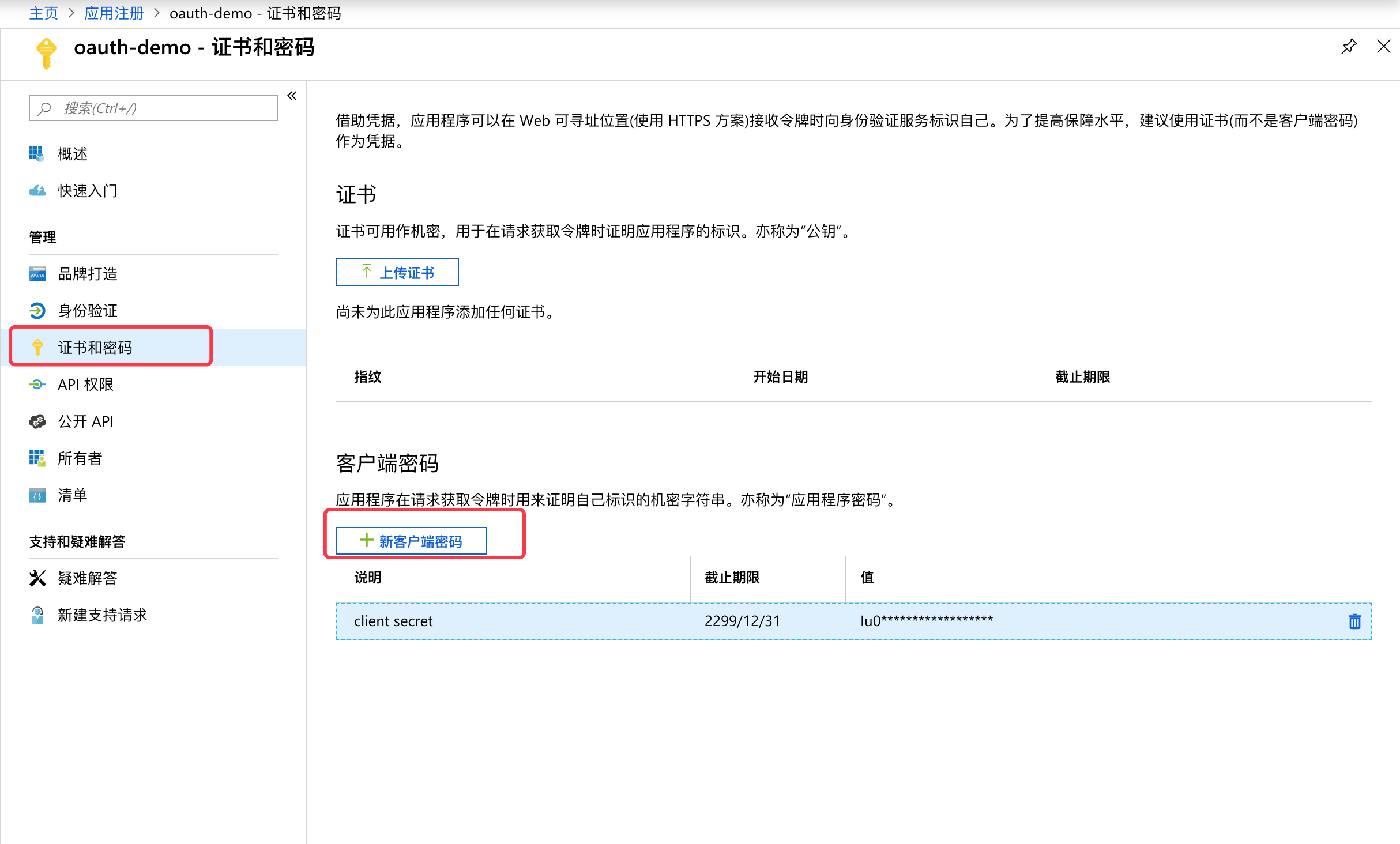Open the 清单 manifest icon
Screen dimensions: 1400x844
coord(37,495)
